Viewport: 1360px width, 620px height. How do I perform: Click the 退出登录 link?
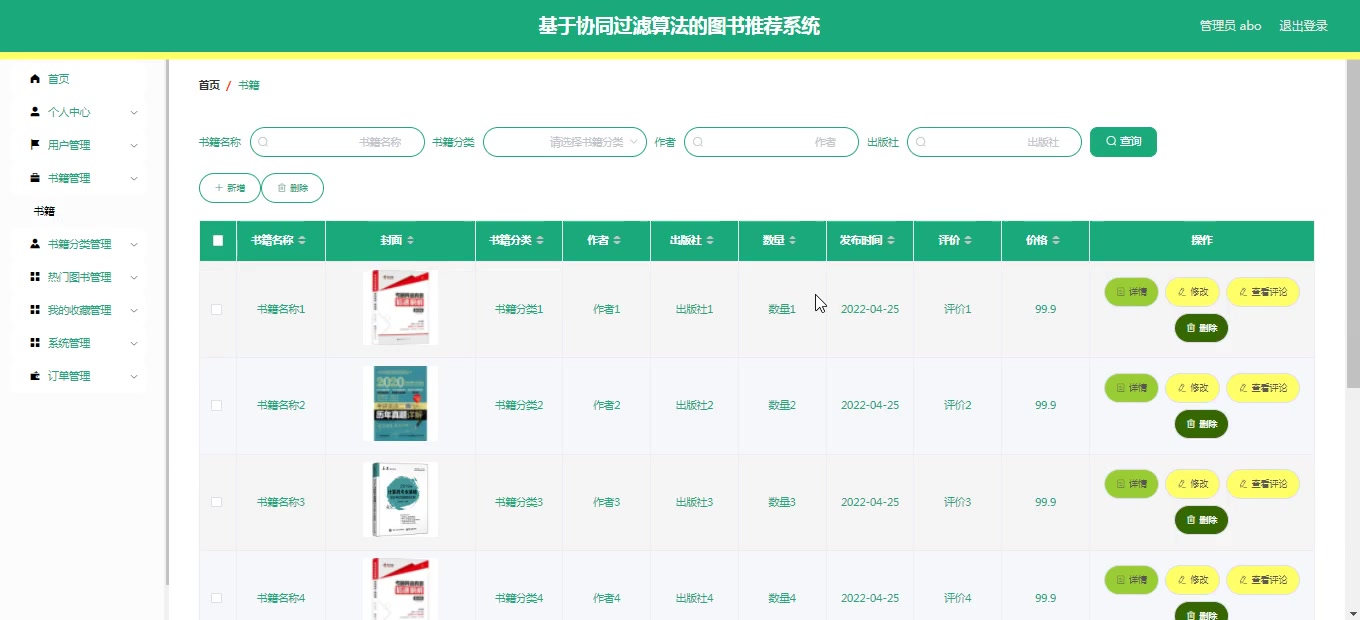(x=1303, y=25)
